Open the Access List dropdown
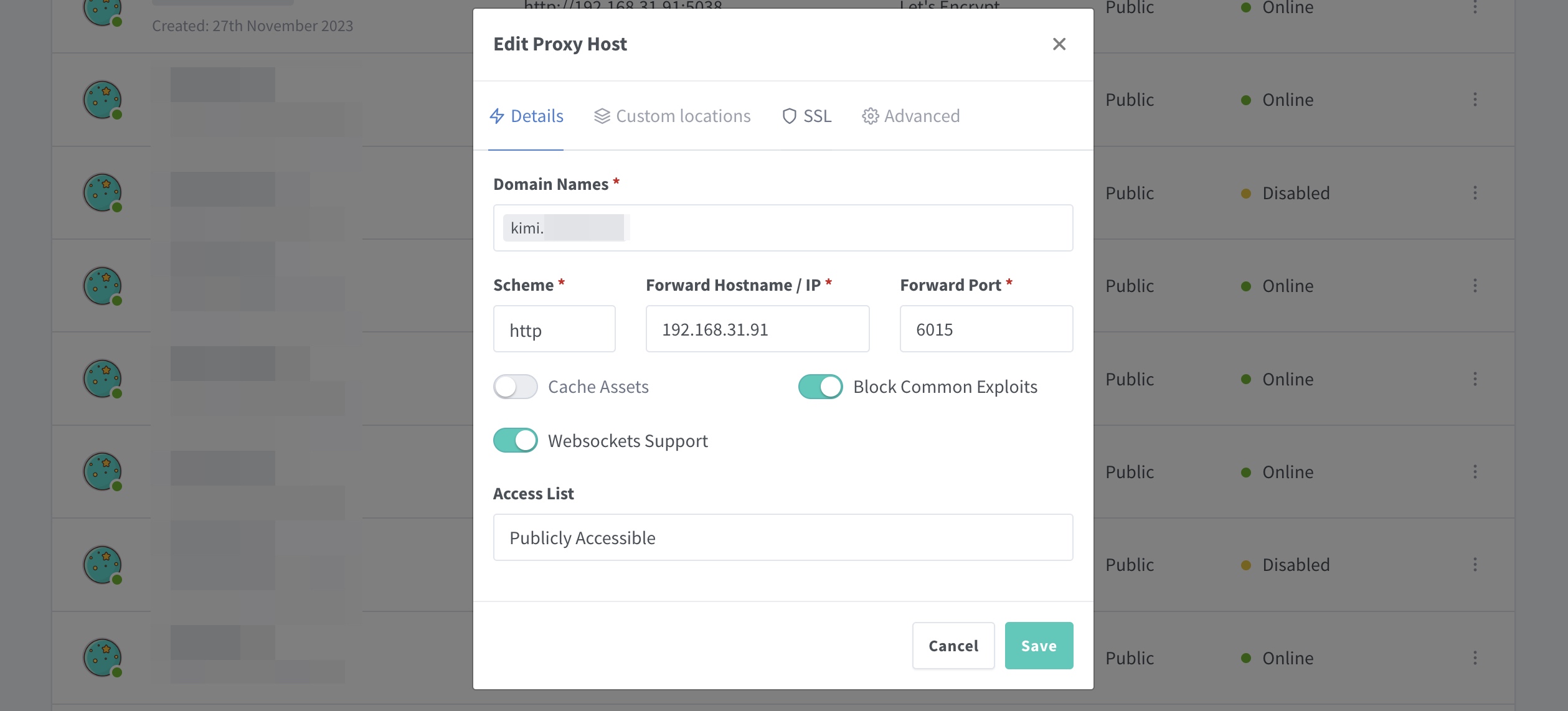 click(x=783, y=537)
